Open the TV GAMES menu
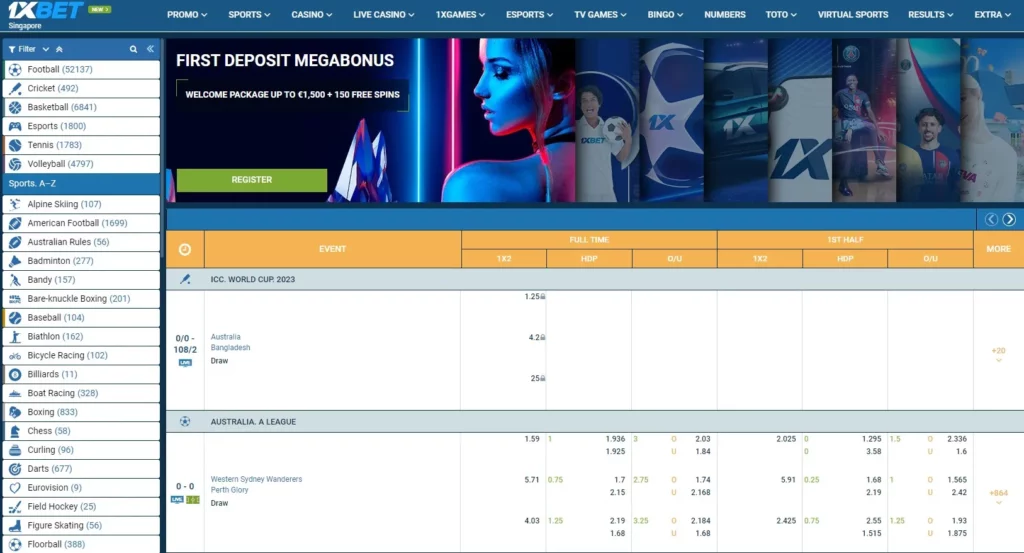Viewport: 1024px width, 553px height. click(600, 14)
